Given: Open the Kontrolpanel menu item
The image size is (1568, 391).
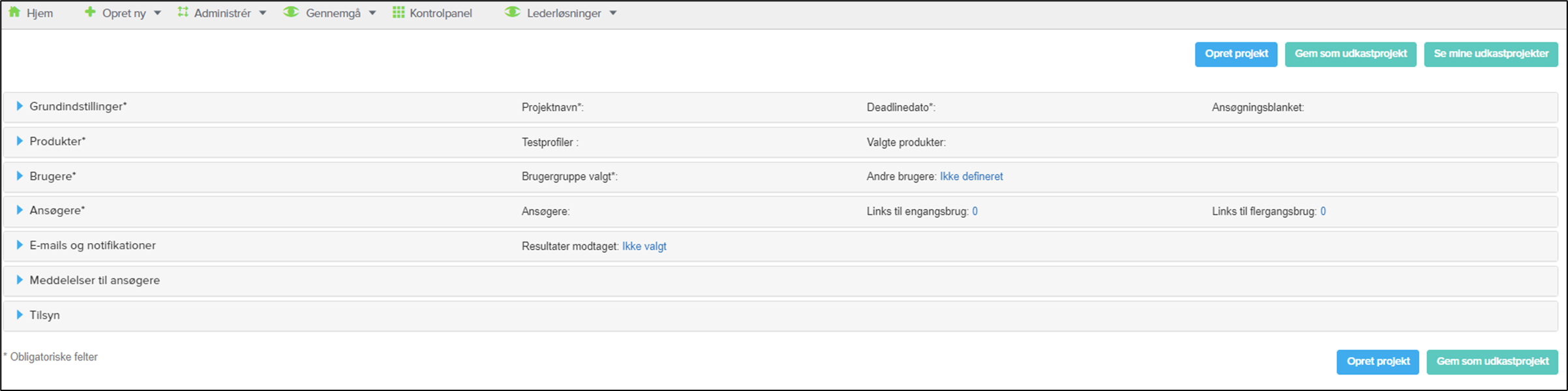Looking at the screenshot, I should click(x=441, y=13).
